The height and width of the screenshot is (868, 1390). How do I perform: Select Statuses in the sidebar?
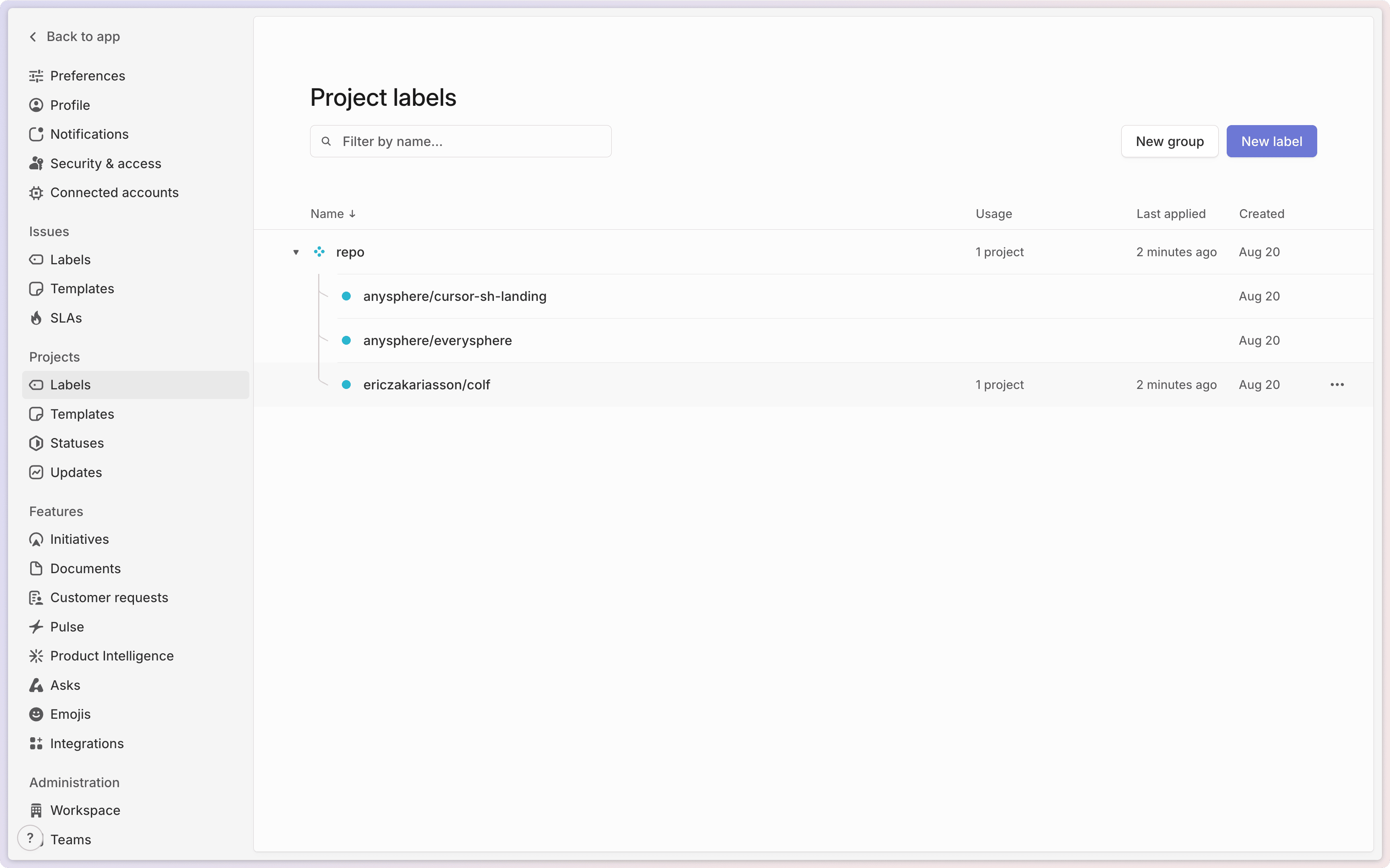click(x=77, y=442)
